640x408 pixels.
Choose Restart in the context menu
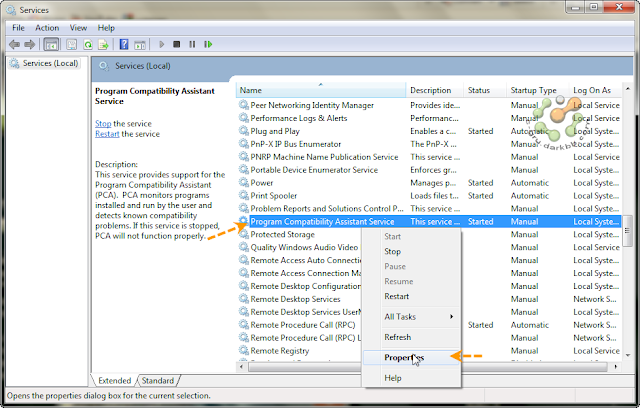[411, 296]
